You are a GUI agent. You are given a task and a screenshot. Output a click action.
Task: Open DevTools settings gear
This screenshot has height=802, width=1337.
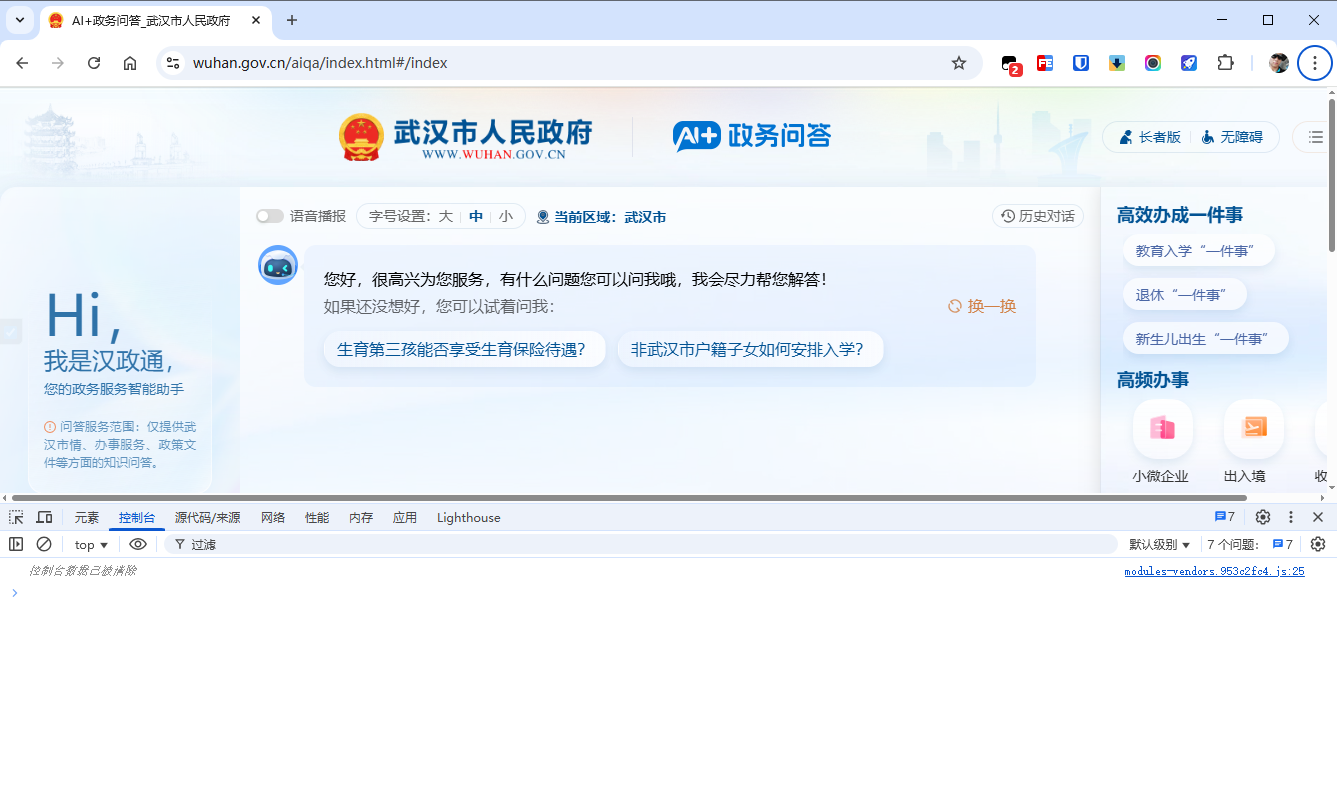coord(1262,517)
